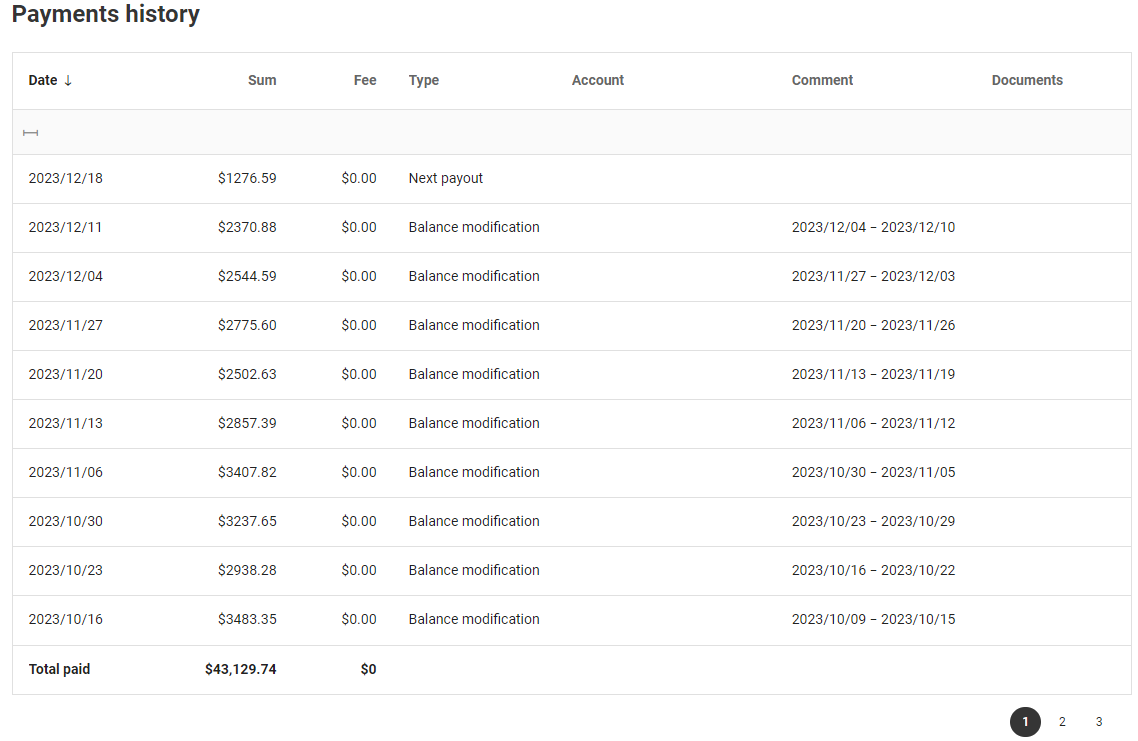The image size is (1138, 741).
Task: Select the Next payout row
Action: [446, 179]
